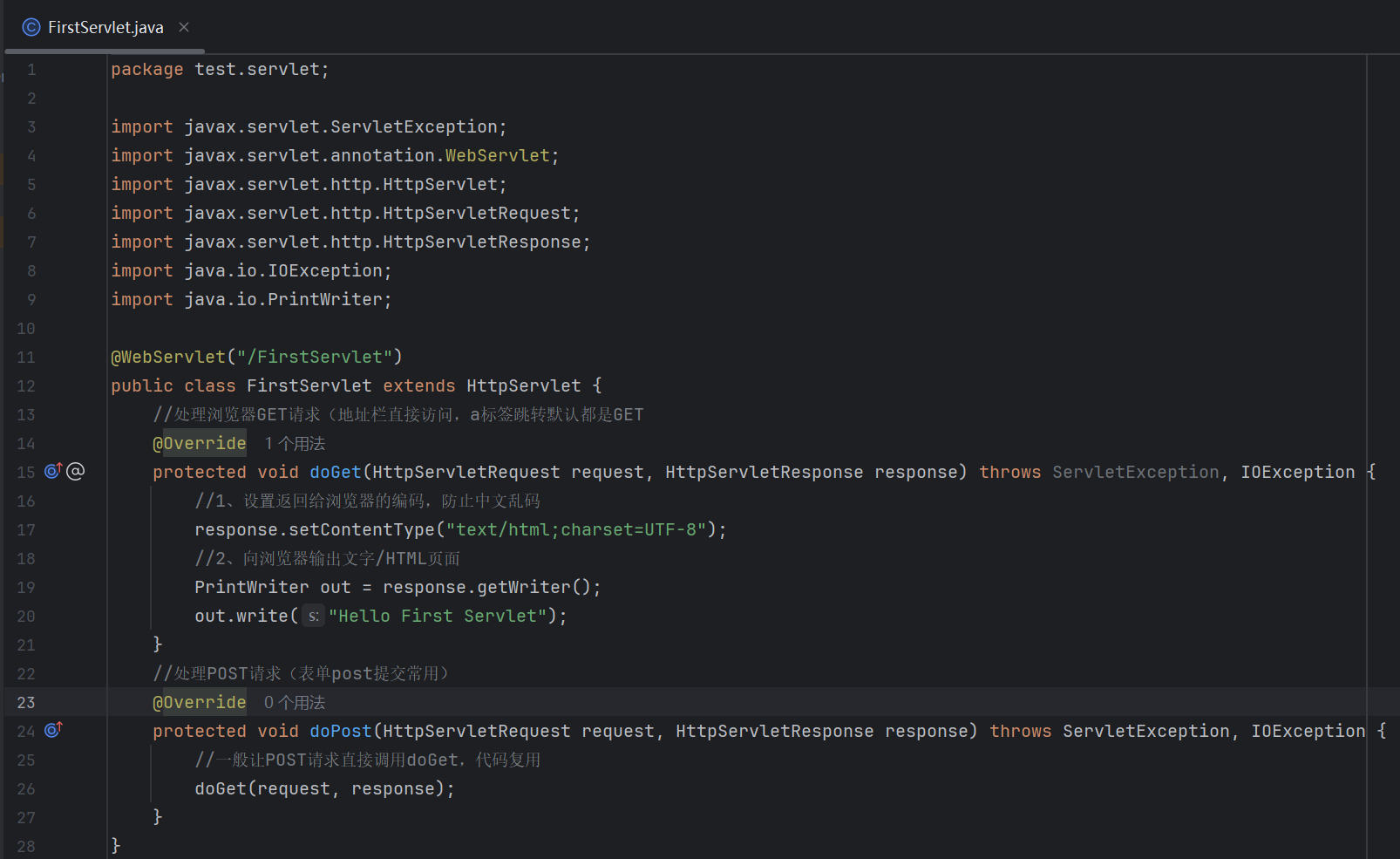
Task: Click the @ annotation gutter icon on line 15
Action: 76,471
